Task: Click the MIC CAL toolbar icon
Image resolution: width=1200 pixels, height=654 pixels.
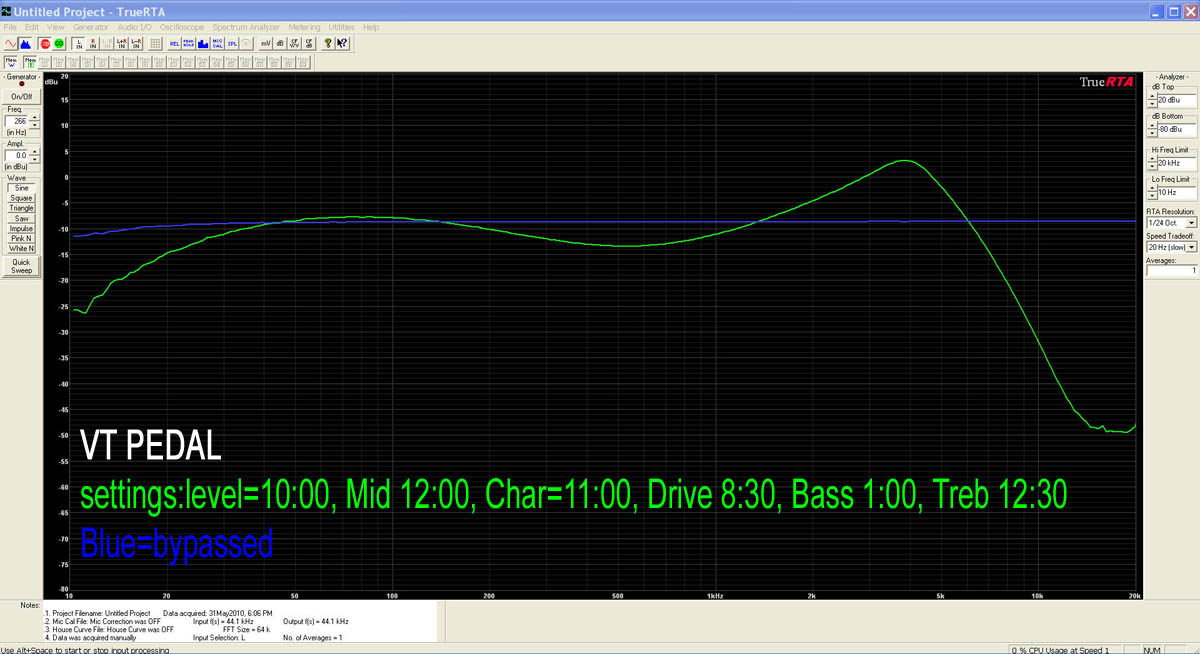Action: tap(217, 43)
